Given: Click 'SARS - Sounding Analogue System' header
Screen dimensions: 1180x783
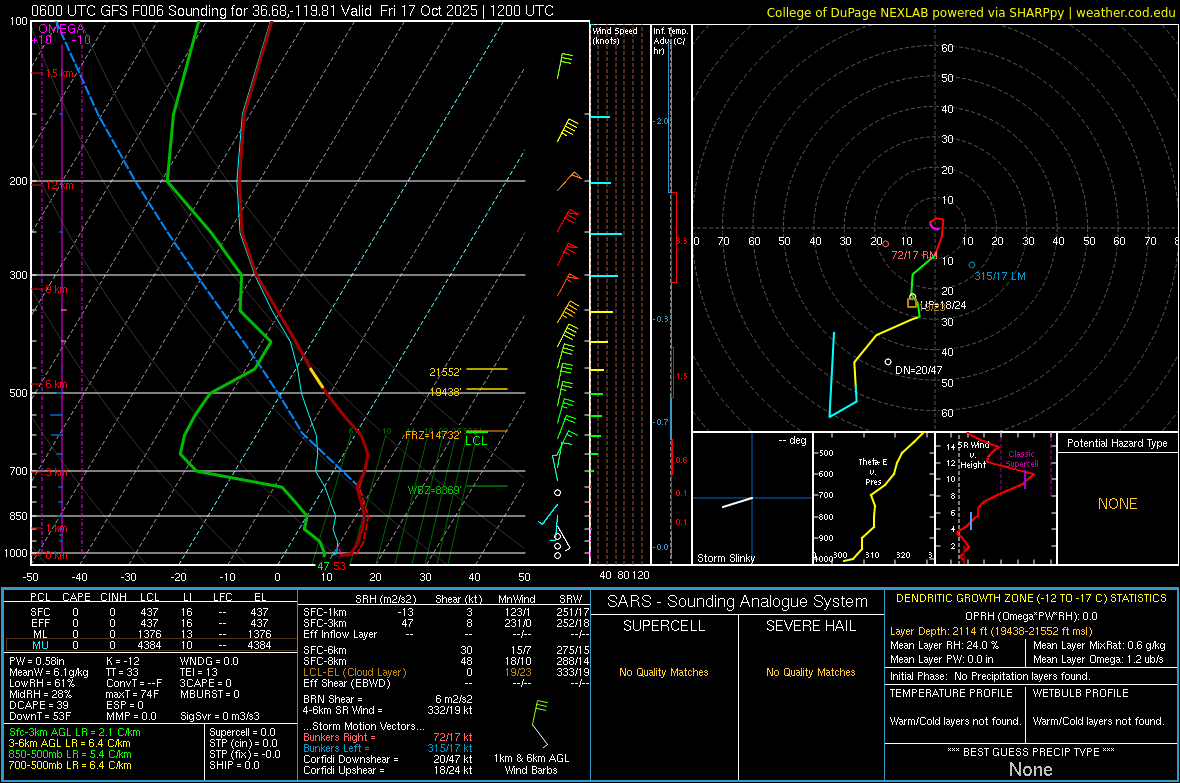Looking at the screenshot, I should (738, 602).
